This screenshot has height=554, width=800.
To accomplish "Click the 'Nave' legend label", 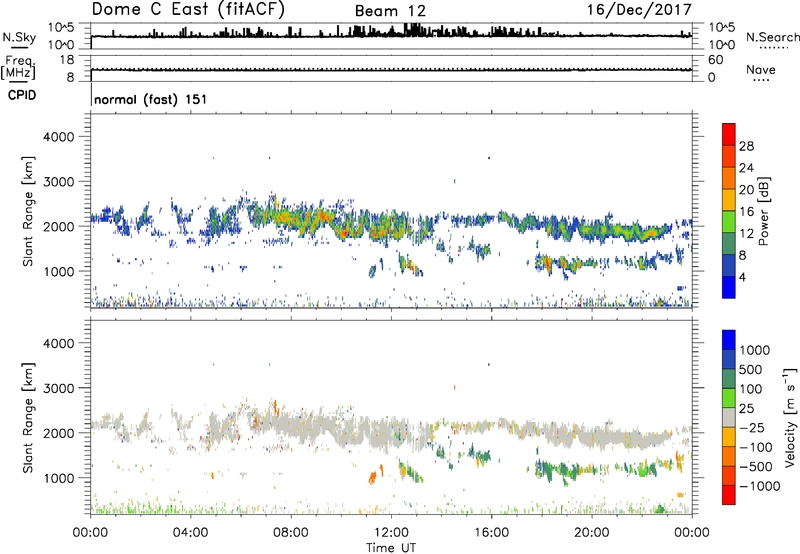I will pos(761,70).
